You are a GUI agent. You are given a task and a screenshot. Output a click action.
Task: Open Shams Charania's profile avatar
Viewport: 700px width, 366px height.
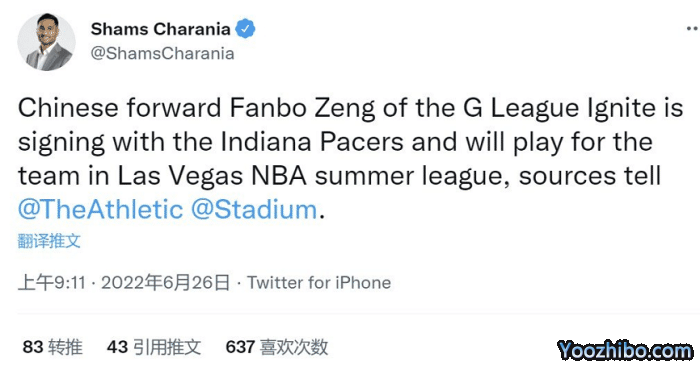[x=46, y=42]
